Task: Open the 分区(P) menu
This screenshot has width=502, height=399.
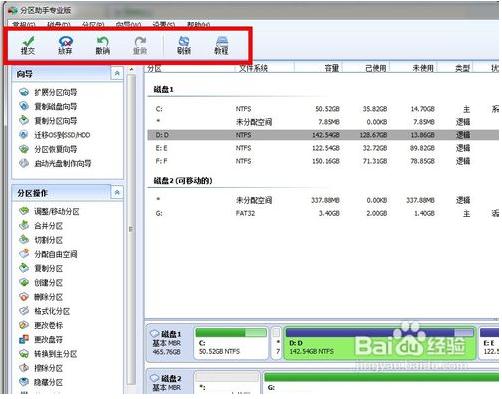Action: point(93,25)
